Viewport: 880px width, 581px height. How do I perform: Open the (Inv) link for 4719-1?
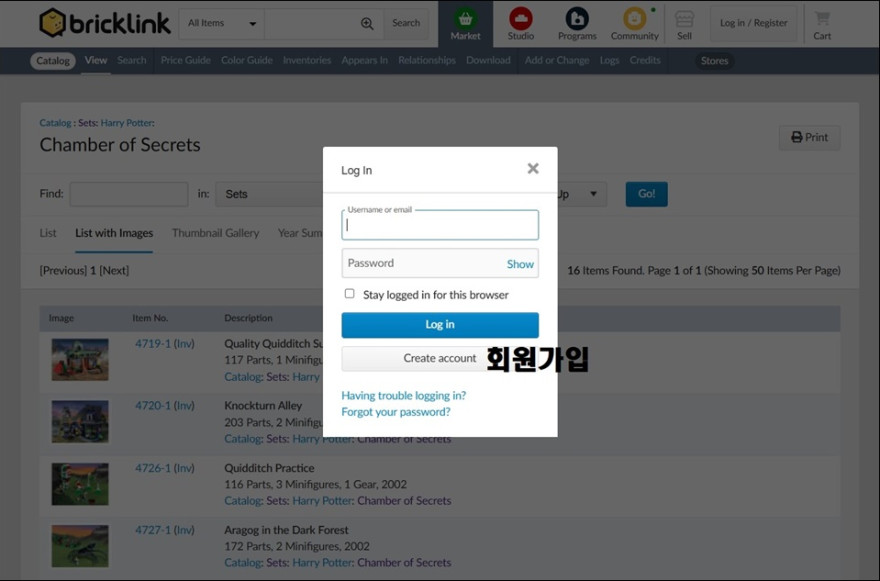pos(184,344)
